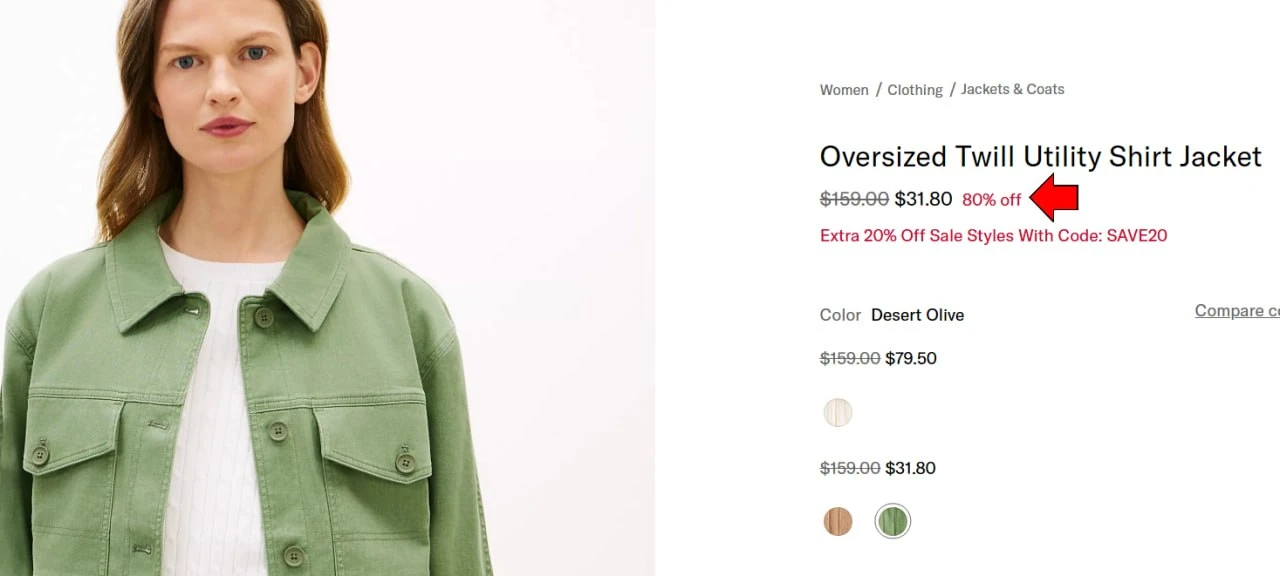Image resolution: width=1280 pixels, height=576 pixels.
Task: Click the struck-through $159.00 beside $79.50
Action: click(x=850, y=358)
